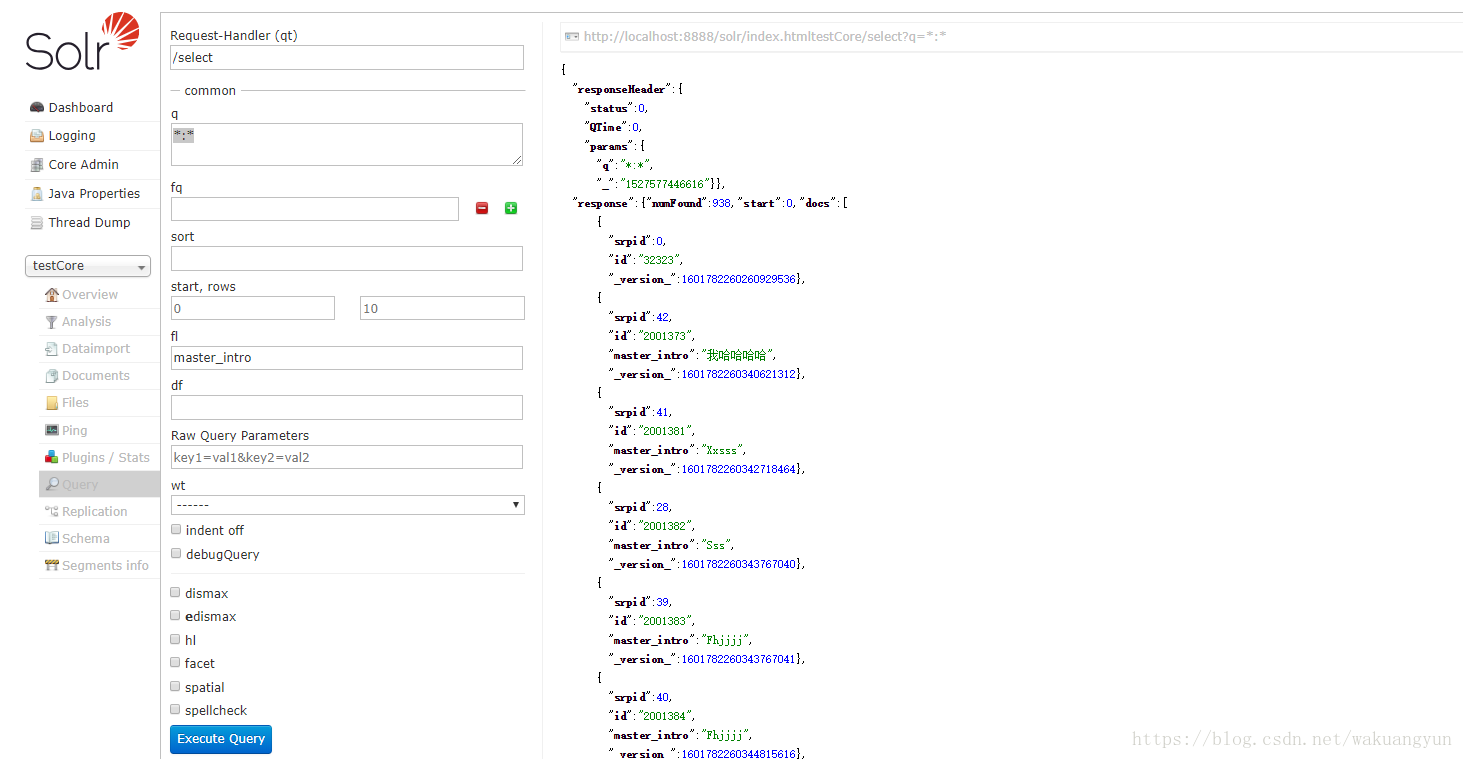
Task: Enable hl highlighting checkbox
Action: (x=176, y=639)
